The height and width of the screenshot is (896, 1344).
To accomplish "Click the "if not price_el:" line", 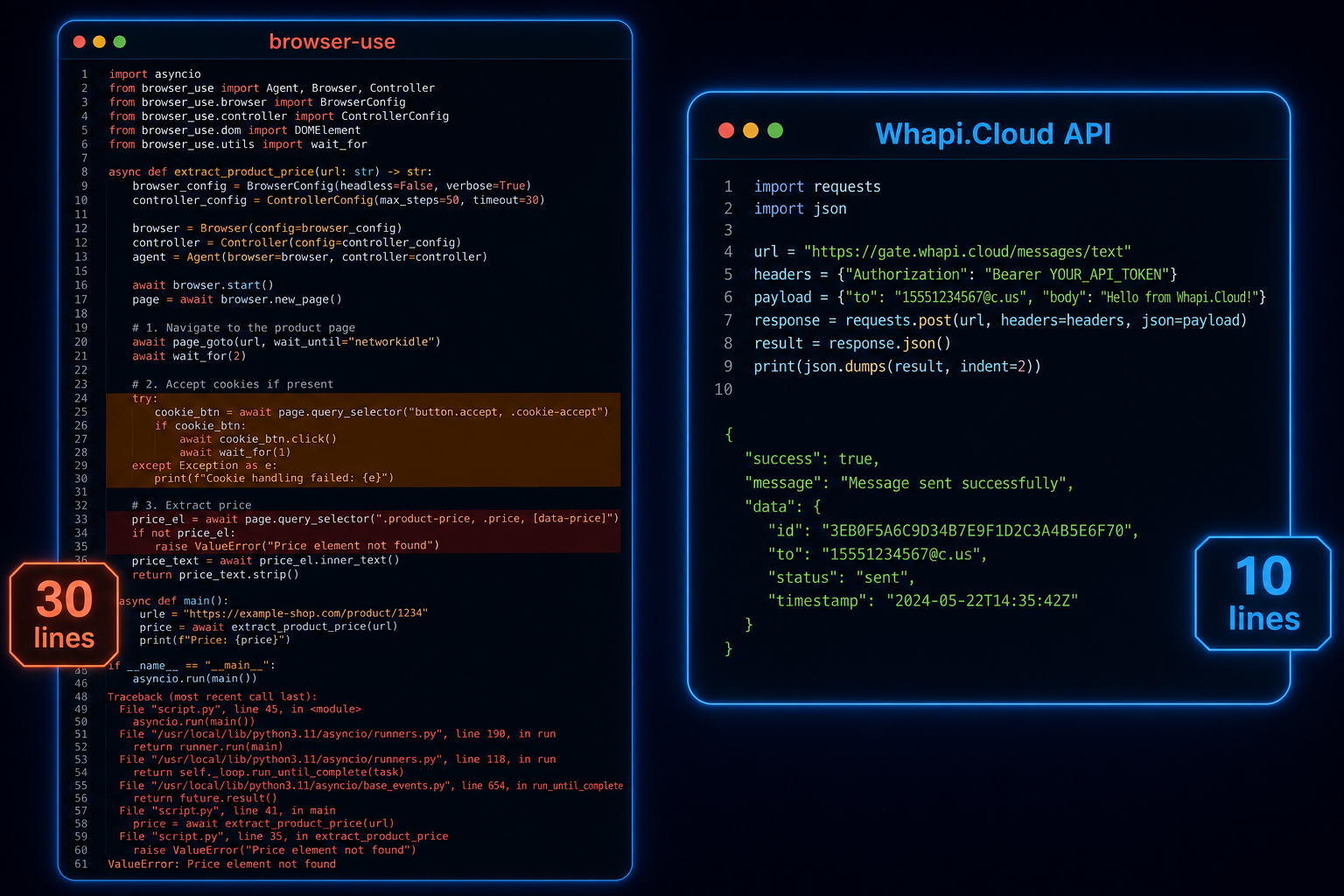I will (184, 533).
